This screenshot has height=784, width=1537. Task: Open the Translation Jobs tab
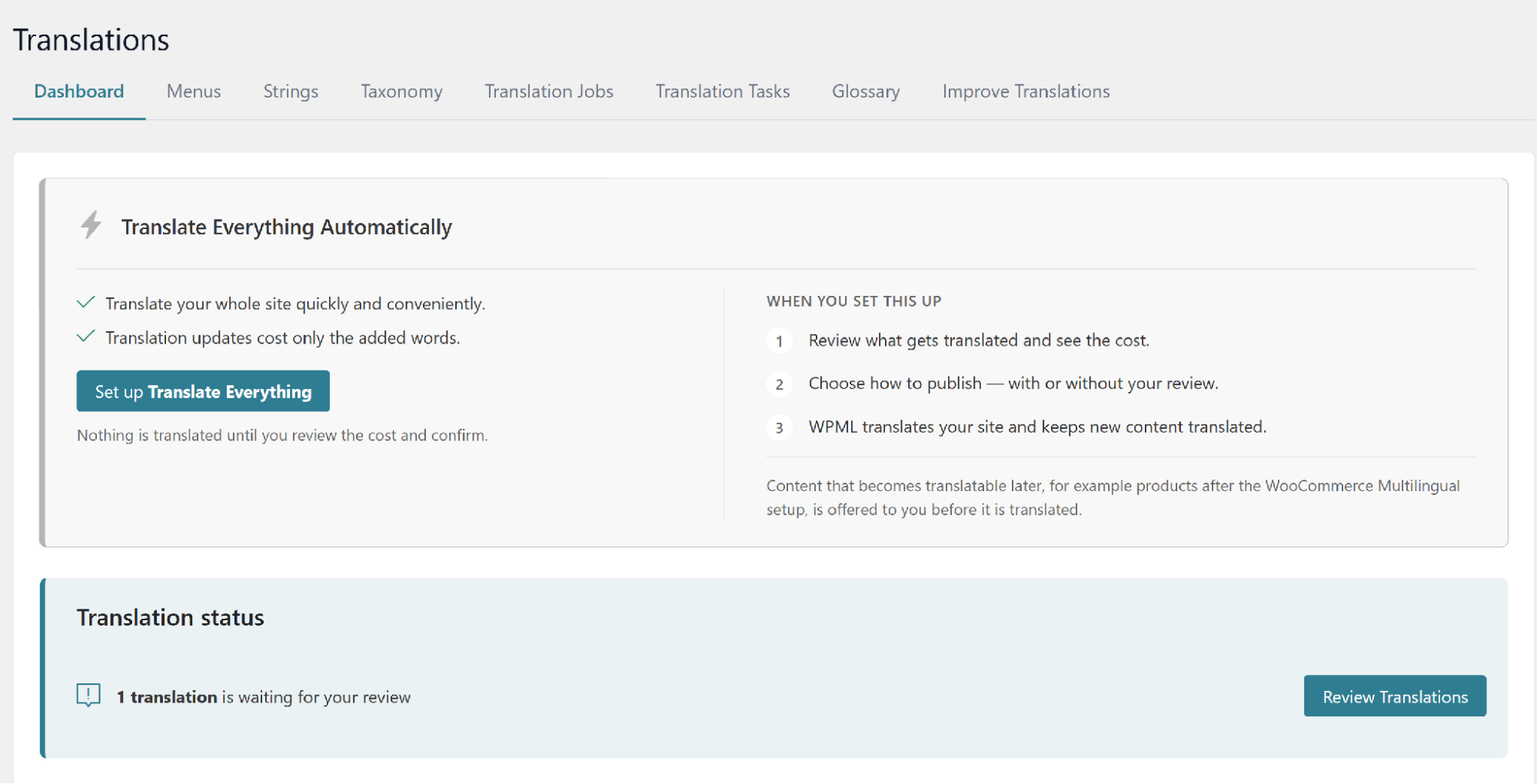click(x=549, y=91)
